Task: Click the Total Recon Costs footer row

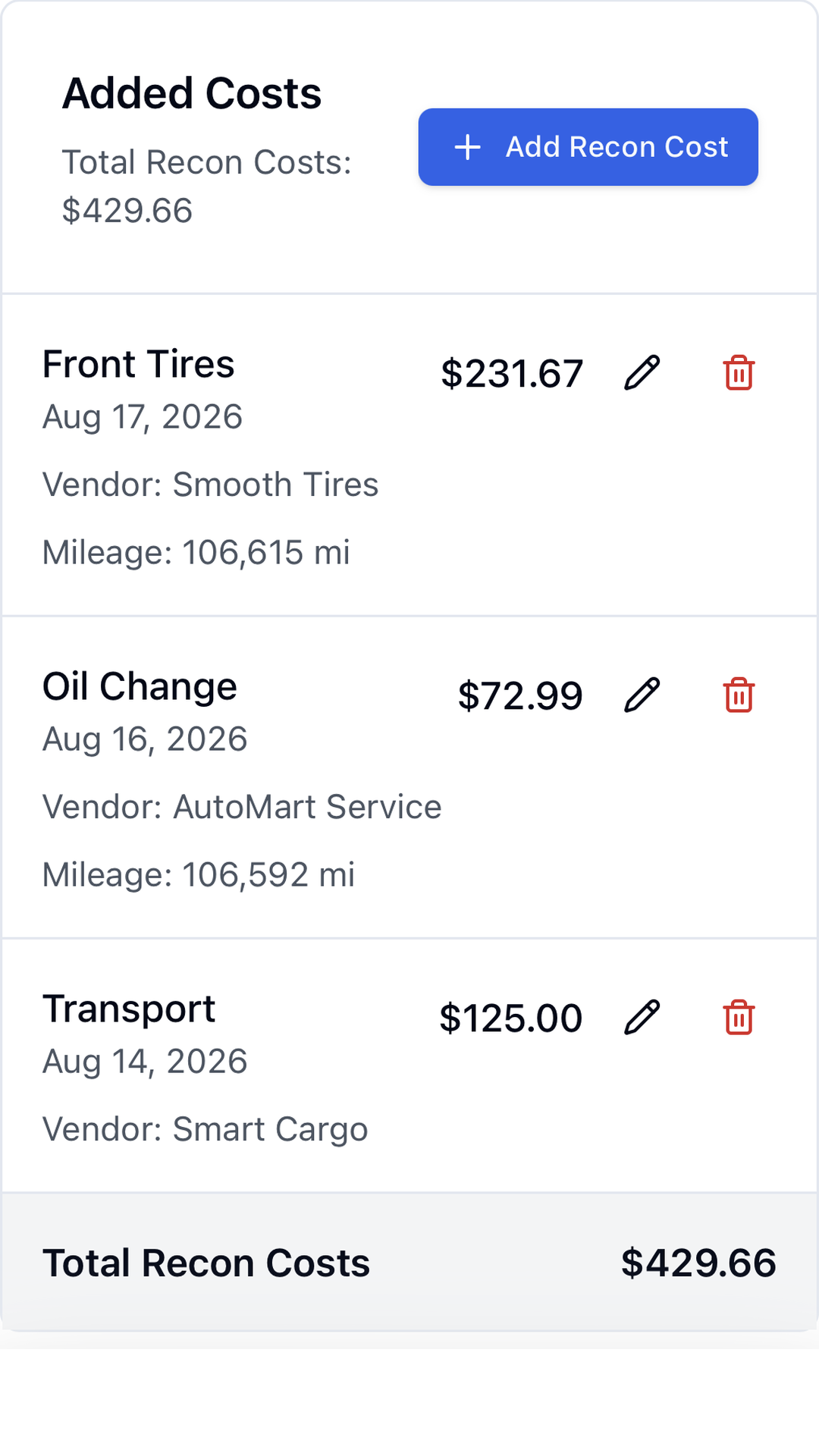Action: click(x=409, y=1262)
